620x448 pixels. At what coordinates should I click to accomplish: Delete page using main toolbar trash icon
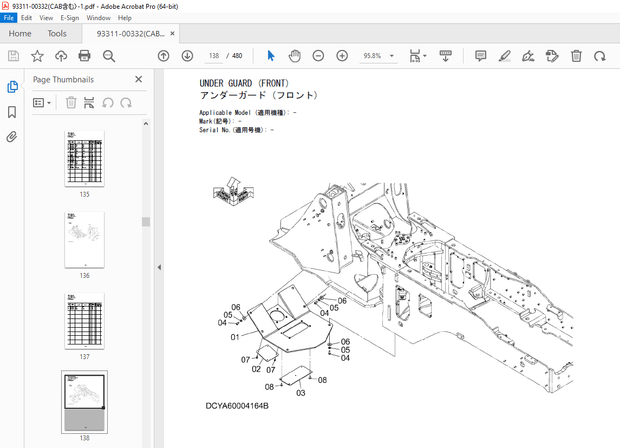click(576, 56)
